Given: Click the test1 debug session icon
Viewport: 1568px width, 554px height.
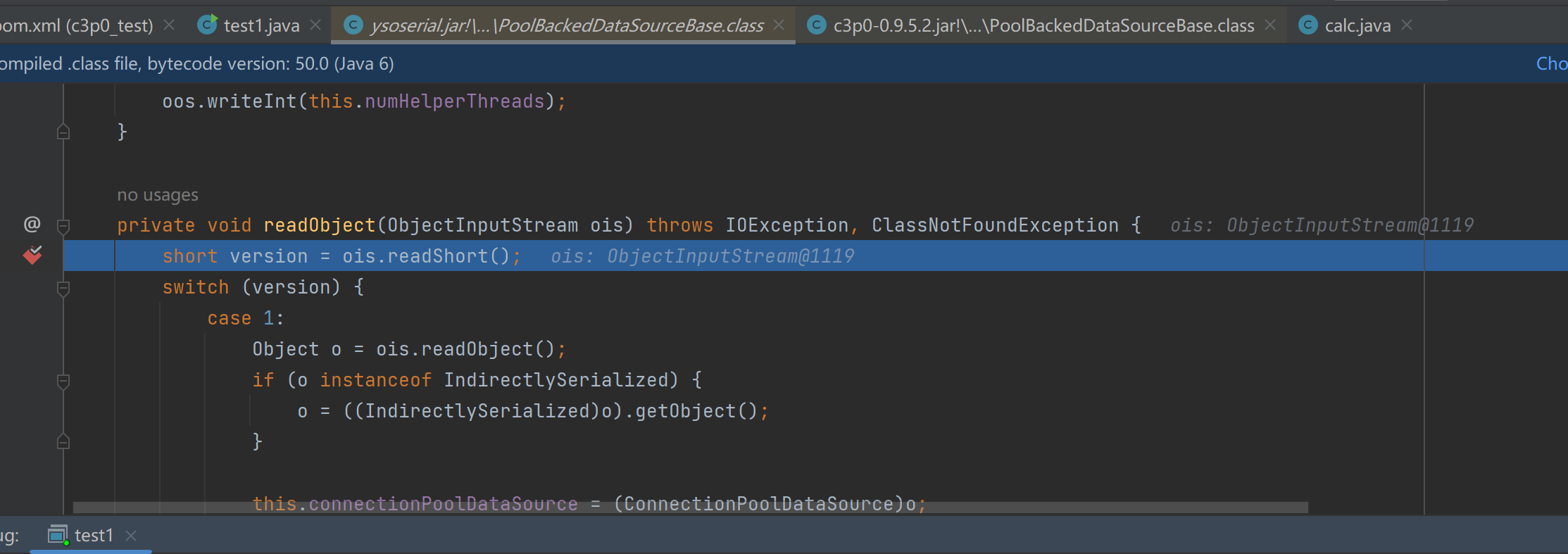Looking at the screenshot, I should point(58,535).
